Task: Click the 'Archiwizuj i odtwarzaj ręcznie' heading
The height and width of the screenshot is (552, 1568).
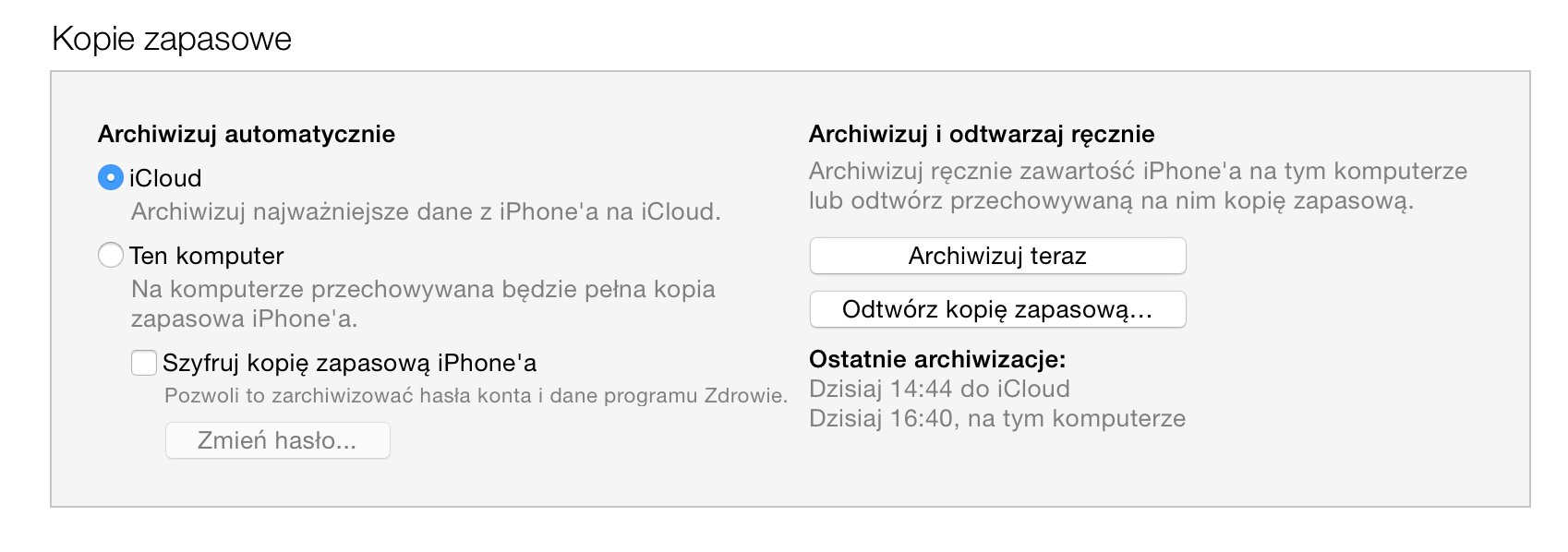Action: tap(982, 135)
